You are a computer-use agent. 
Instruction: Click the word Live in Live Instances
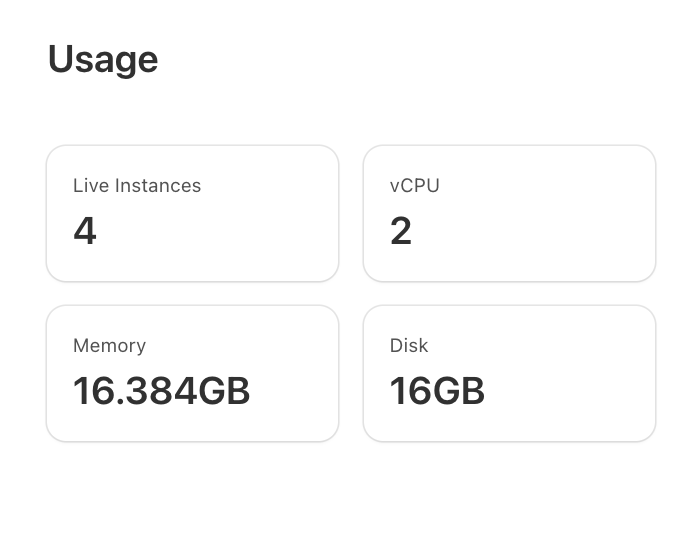[x=91, y=186]
